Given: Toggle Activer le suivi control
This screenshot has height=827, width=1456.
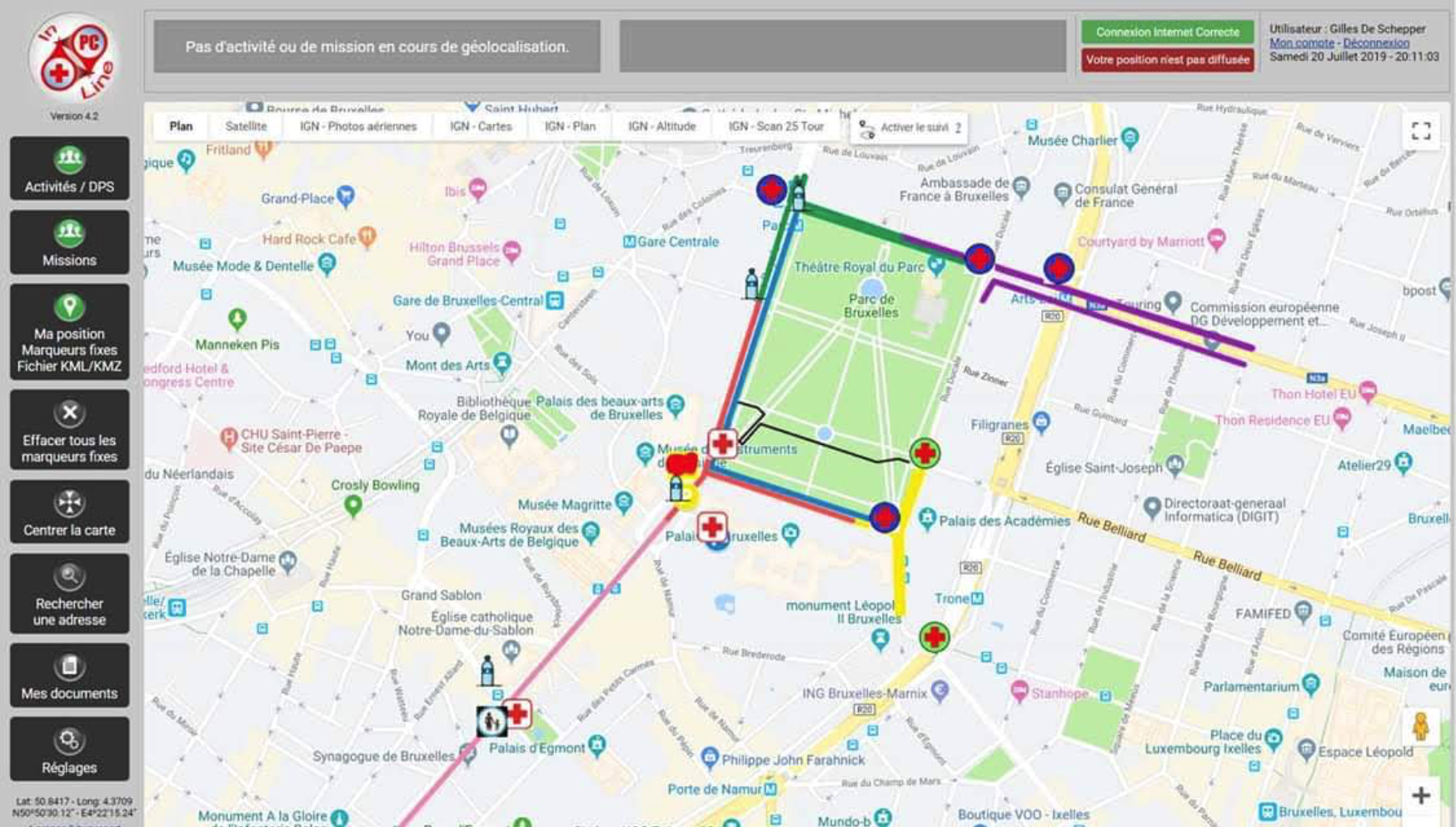Looking at the screenshot, I should (x=910, y=128).
